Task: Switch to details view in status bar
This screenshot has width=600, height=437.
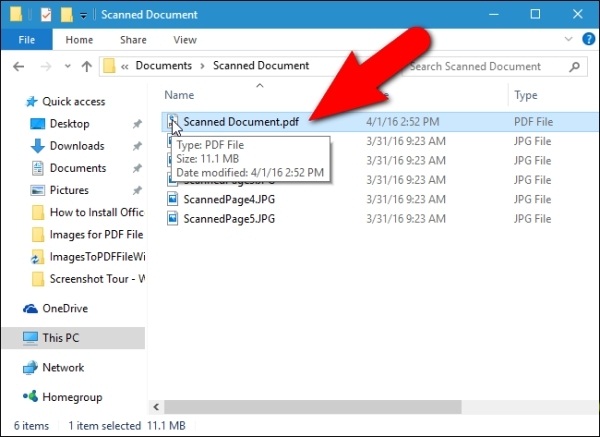Action: pyautogui.click(x=571, y=426)
